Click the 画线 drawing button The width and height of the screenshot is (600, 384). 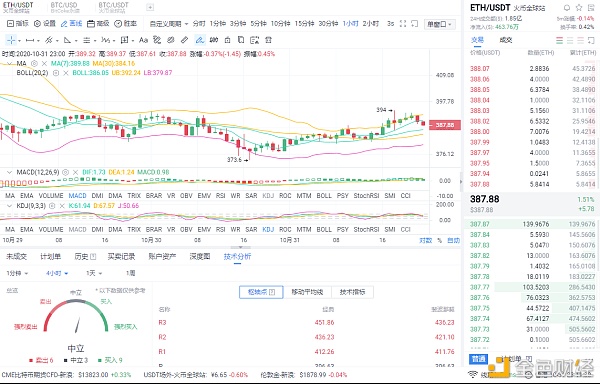pyautogui.click(x=71, y=24)
